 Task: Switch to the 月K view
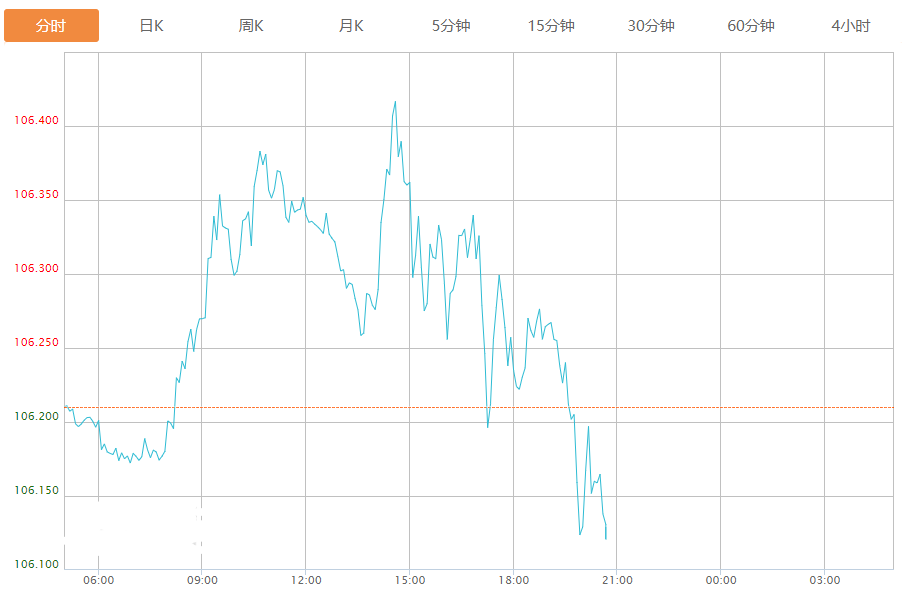[351, 26]
